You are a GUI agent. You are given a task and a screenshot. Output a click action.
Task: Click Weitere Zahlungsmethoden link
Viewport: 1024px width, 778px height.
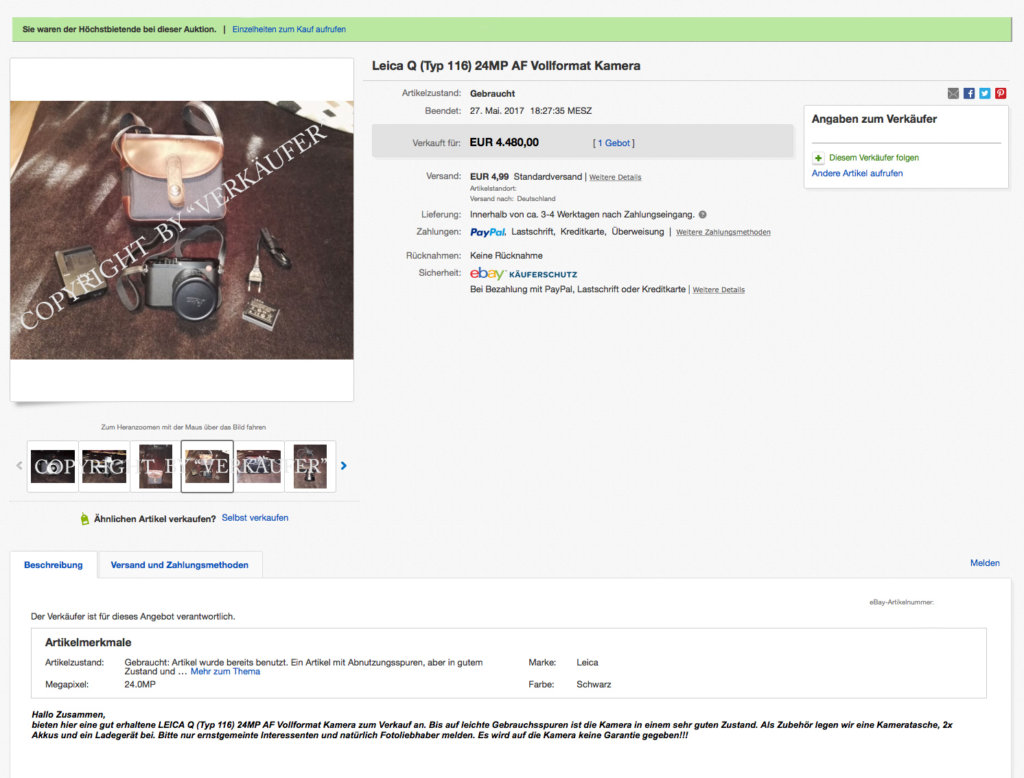pos(723,232)
